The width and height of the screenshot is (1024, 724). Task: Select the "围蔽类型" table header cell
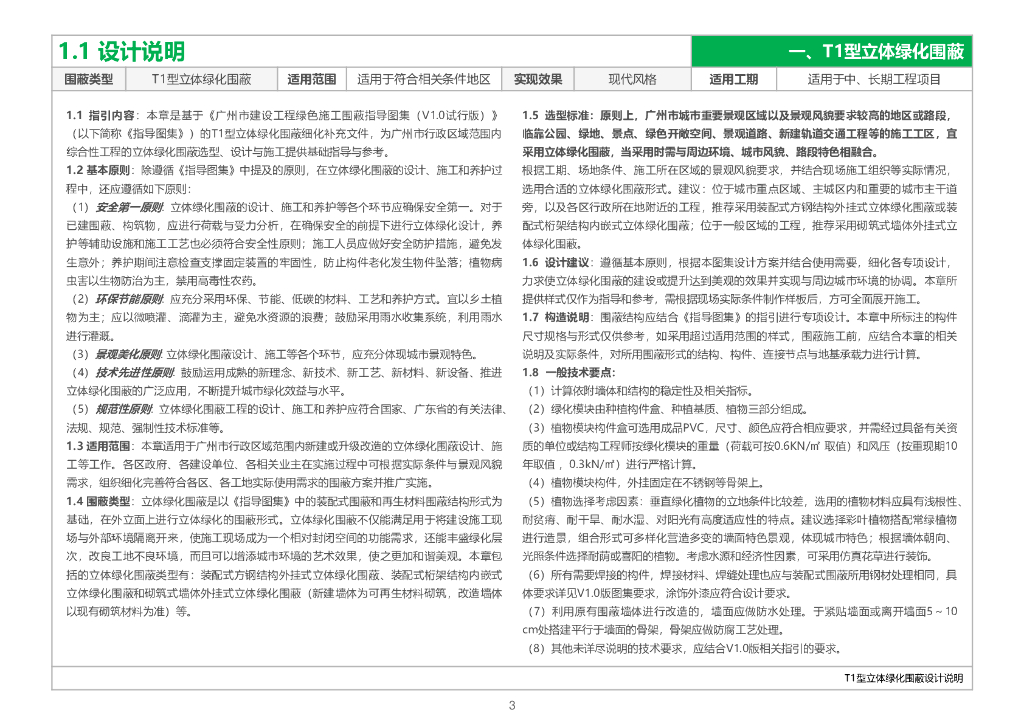pyautogui.click(x=89, y=80)
